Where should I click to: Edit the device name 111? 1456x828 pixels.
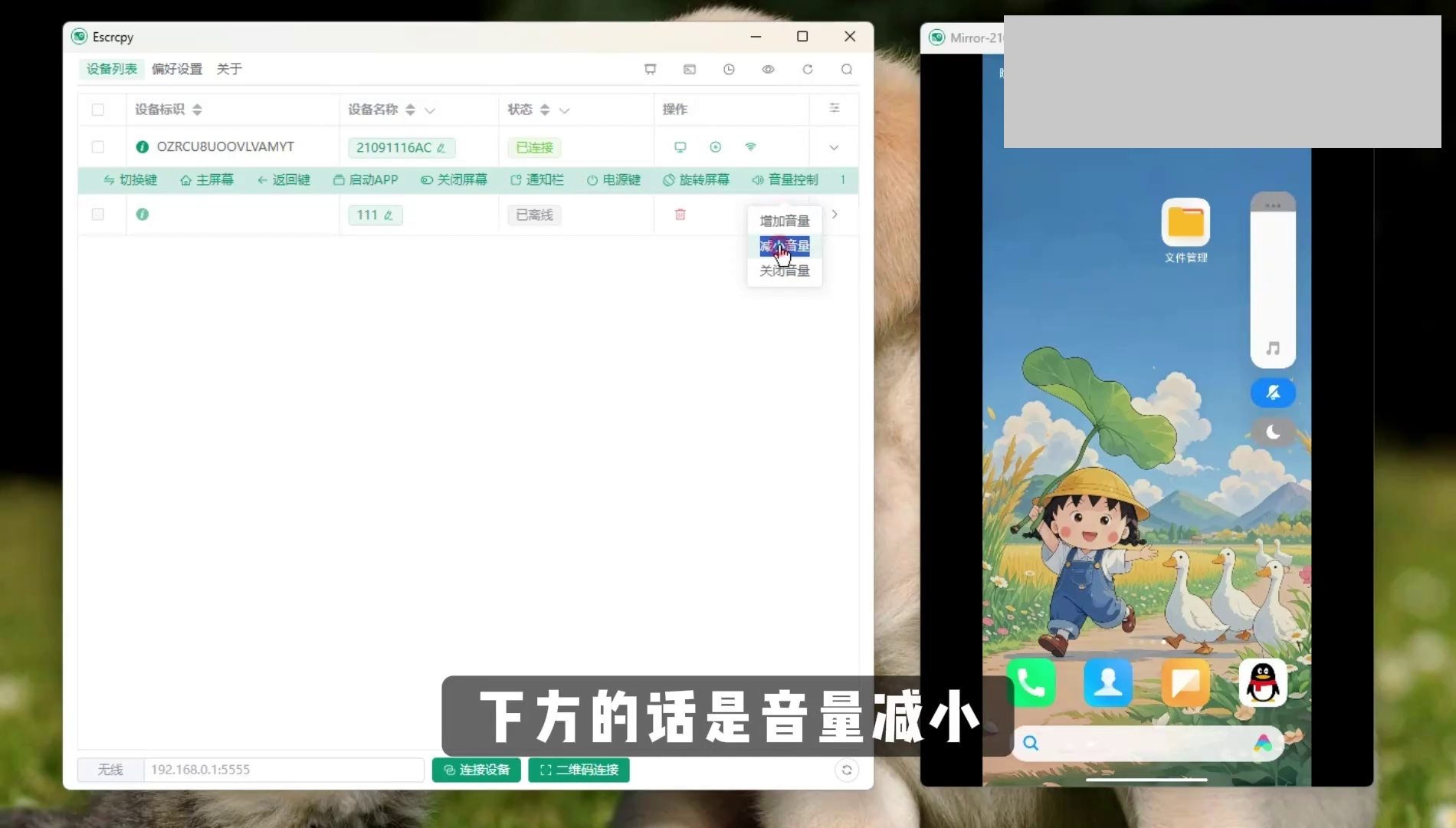click(x=389, y=215)
